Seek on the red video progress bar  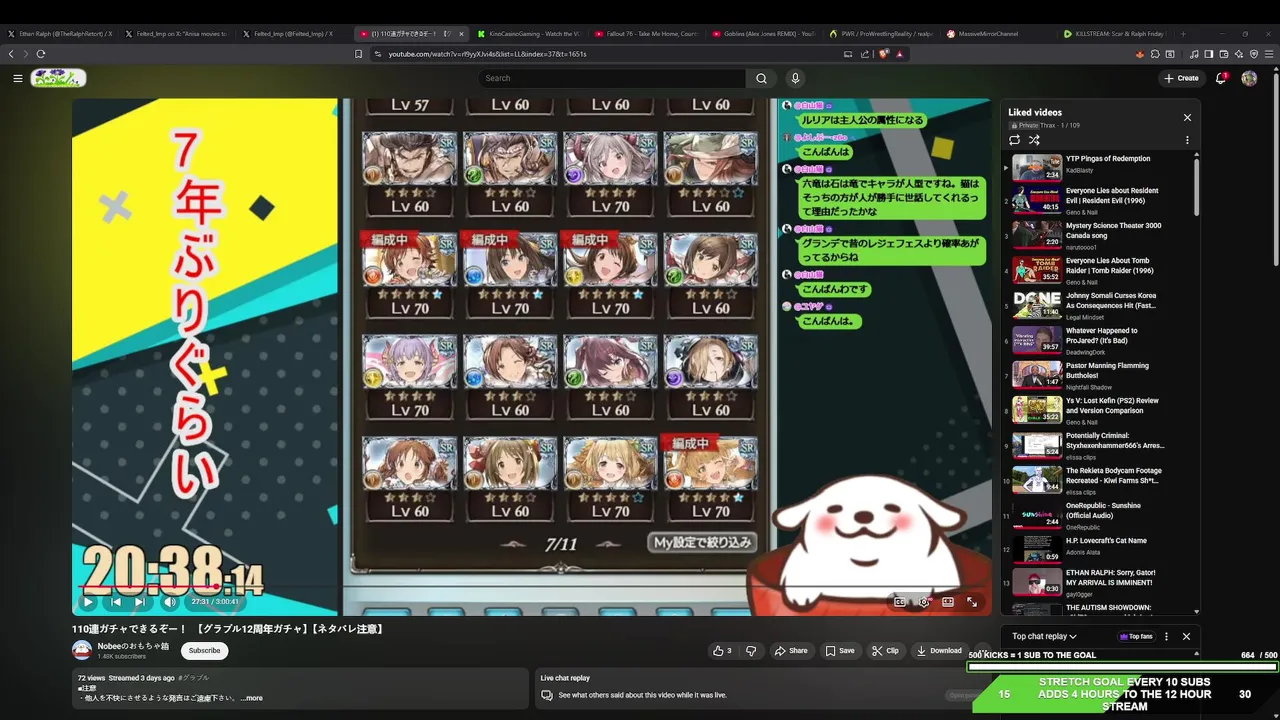coord(531,587)
